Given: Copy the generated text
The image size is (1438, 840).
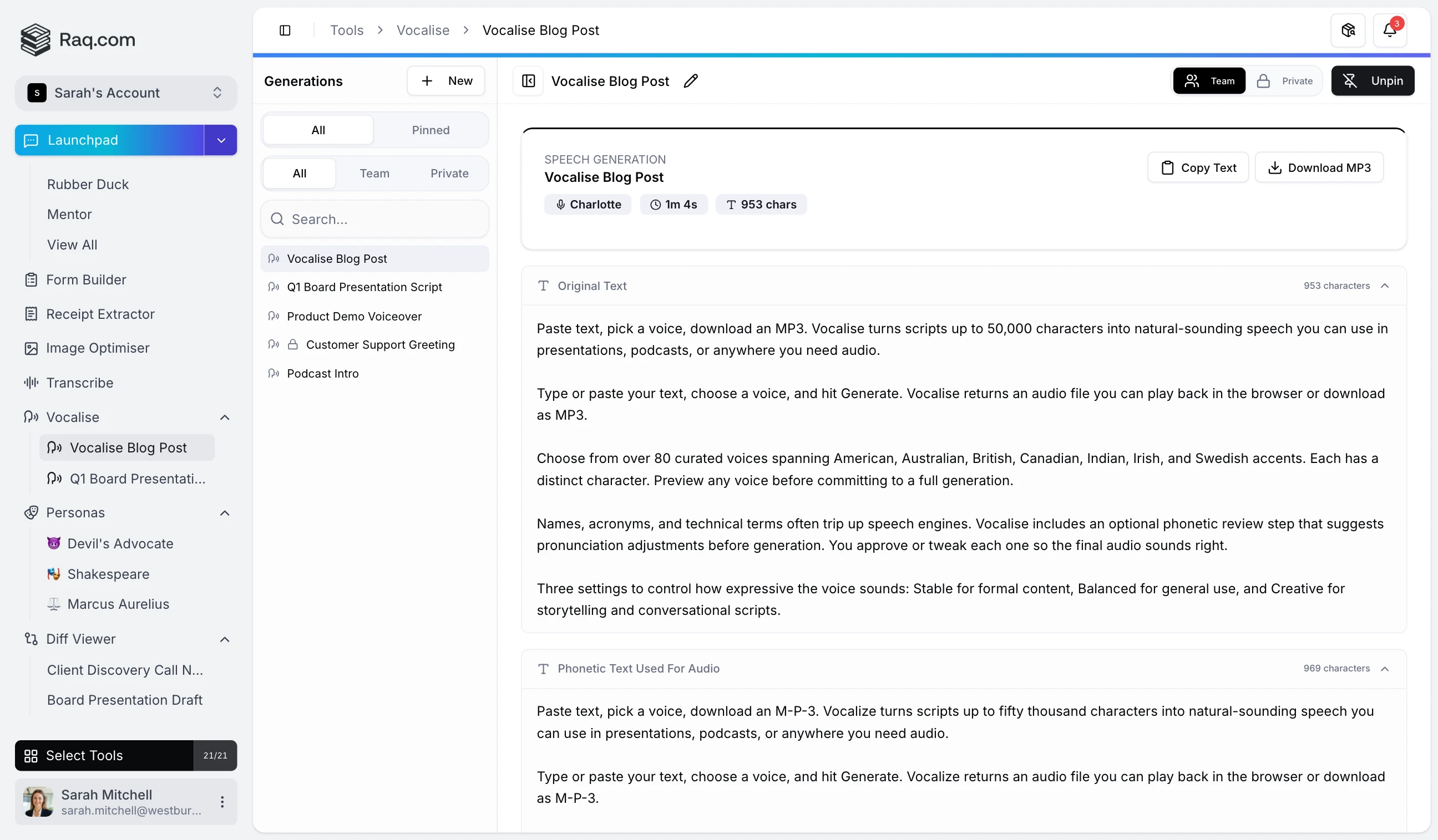Looking at the screenshot, I should pyautogui.click(x=1198, y=167).
